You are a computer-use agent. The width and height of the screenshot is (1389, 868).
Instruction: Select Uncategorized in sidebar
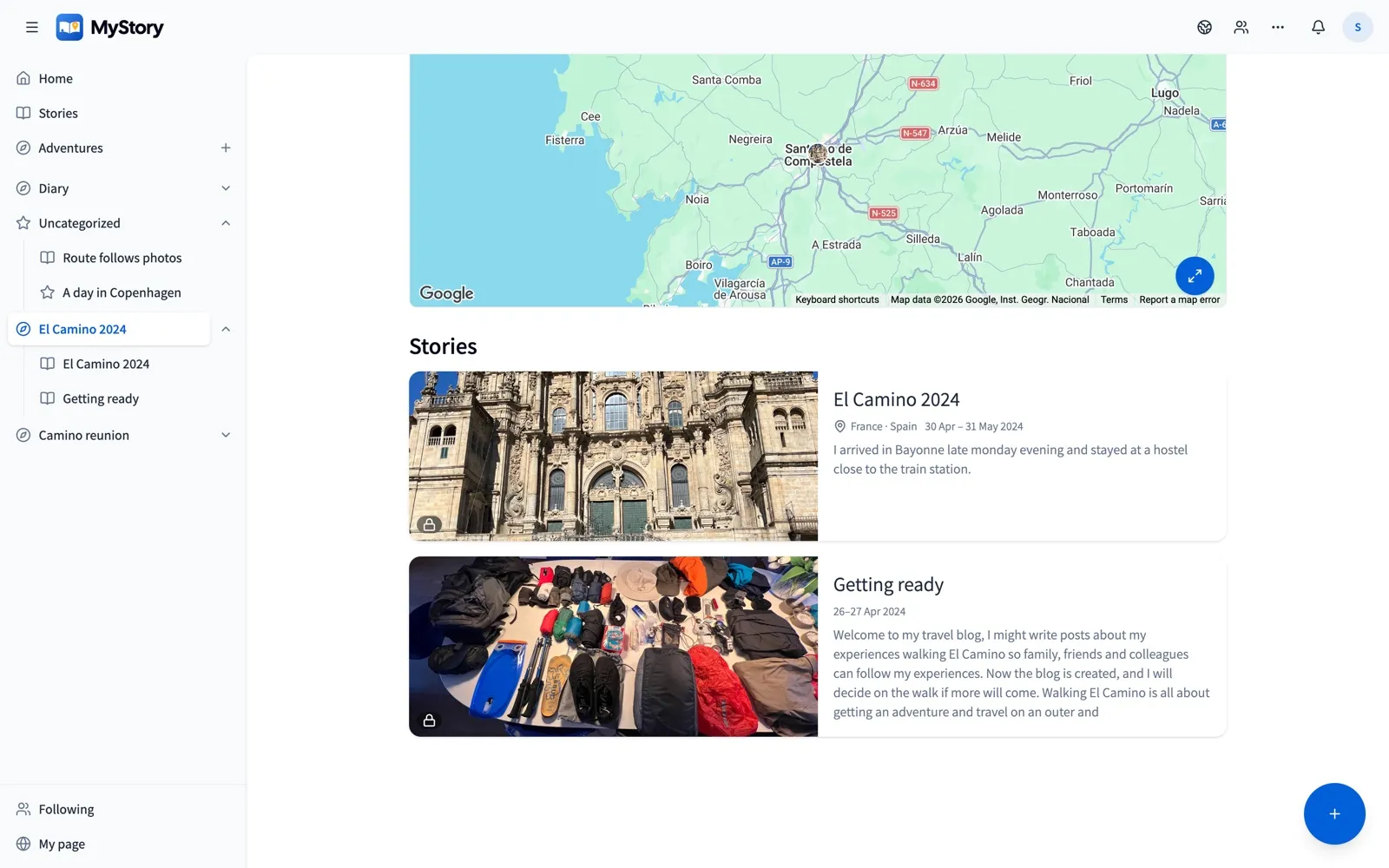[x=79, y=223]
